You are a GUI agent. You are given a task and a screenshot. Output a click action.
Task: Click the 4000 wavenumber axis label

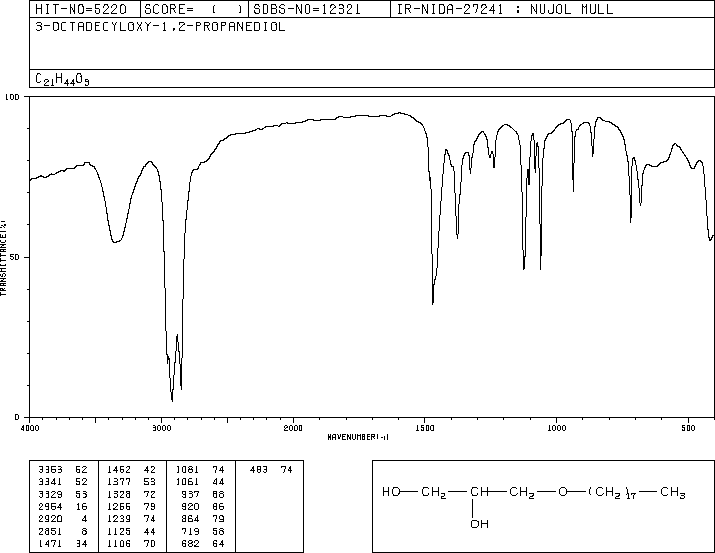30,428
